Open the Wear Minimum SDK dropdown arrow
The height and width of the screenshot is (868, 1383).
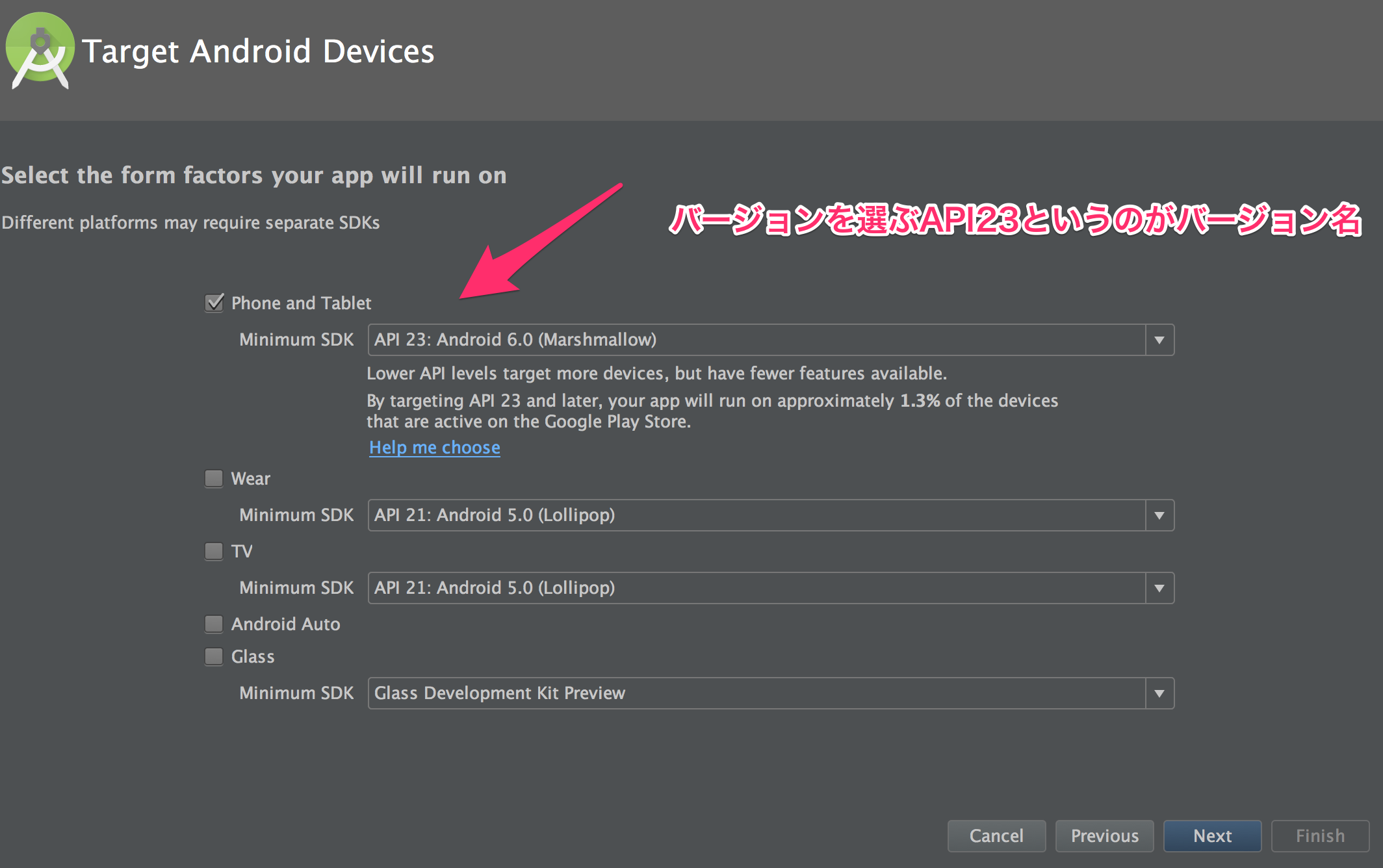point(1159,515)
